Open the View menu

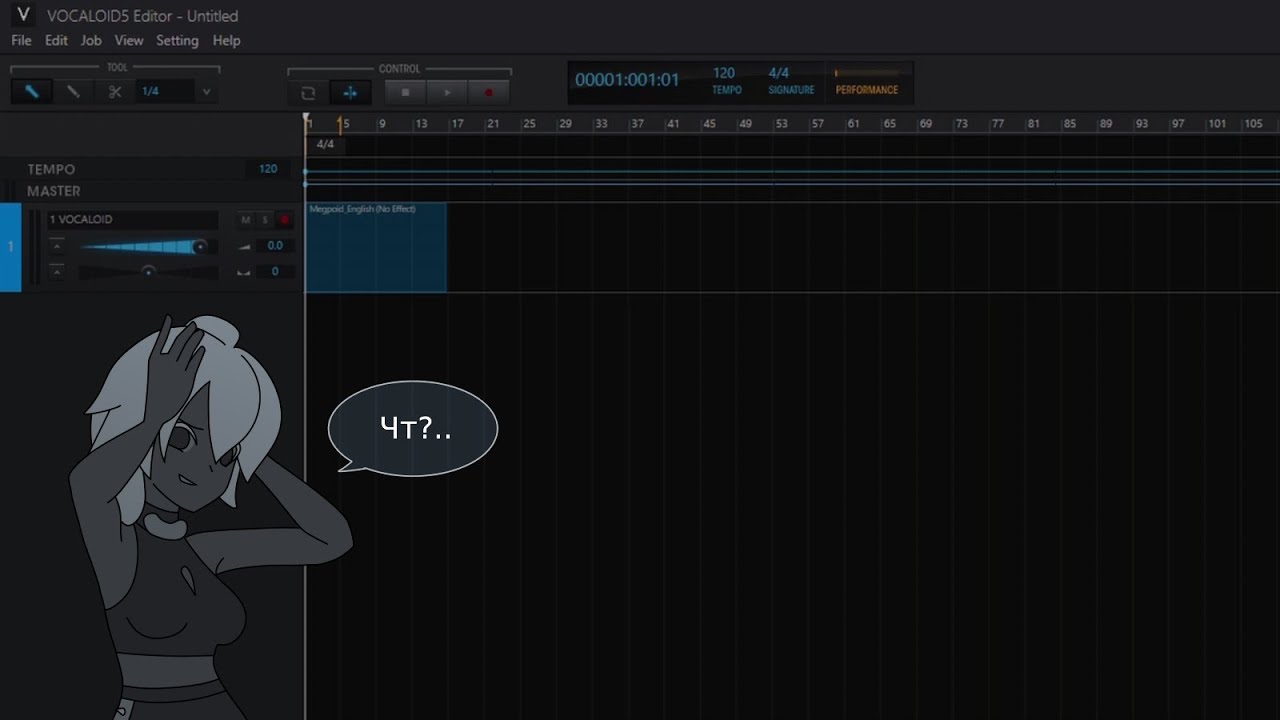coord(129,41)
